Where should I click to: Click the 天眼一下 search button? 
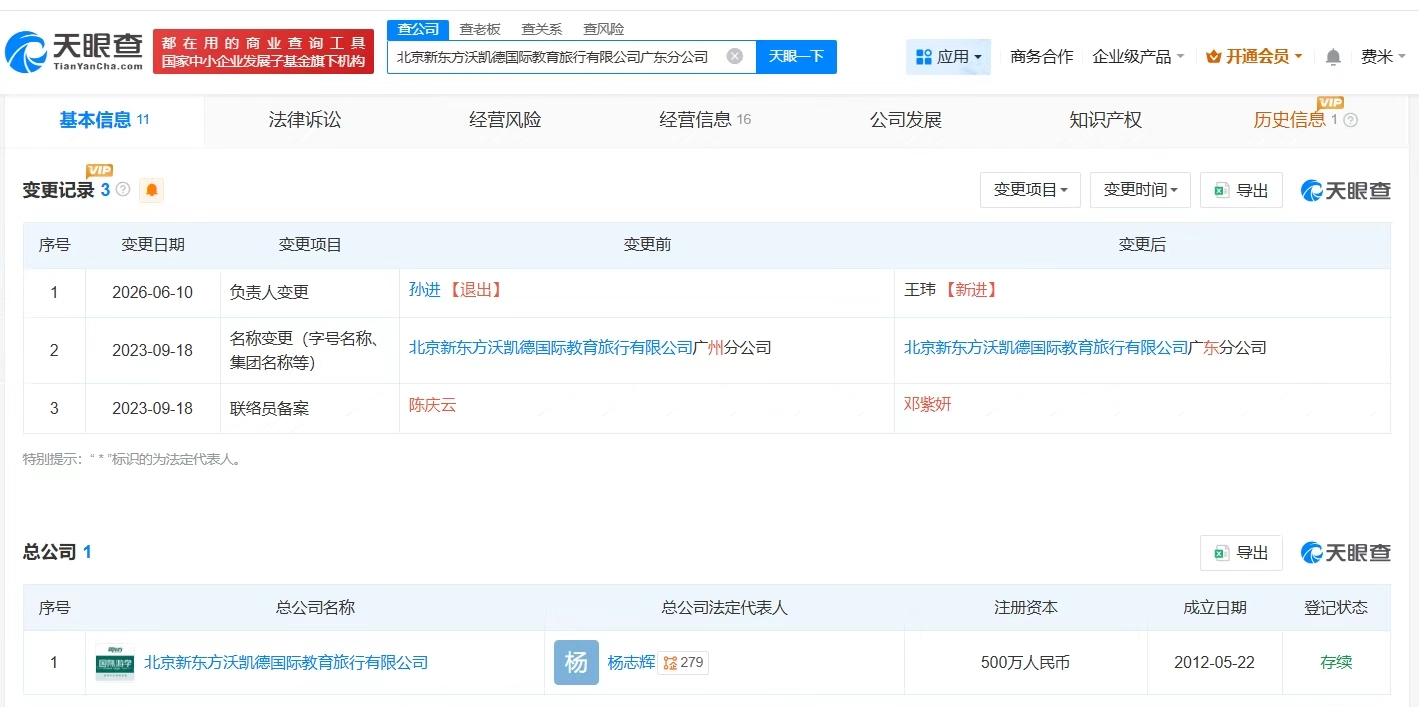click(796, 57)
